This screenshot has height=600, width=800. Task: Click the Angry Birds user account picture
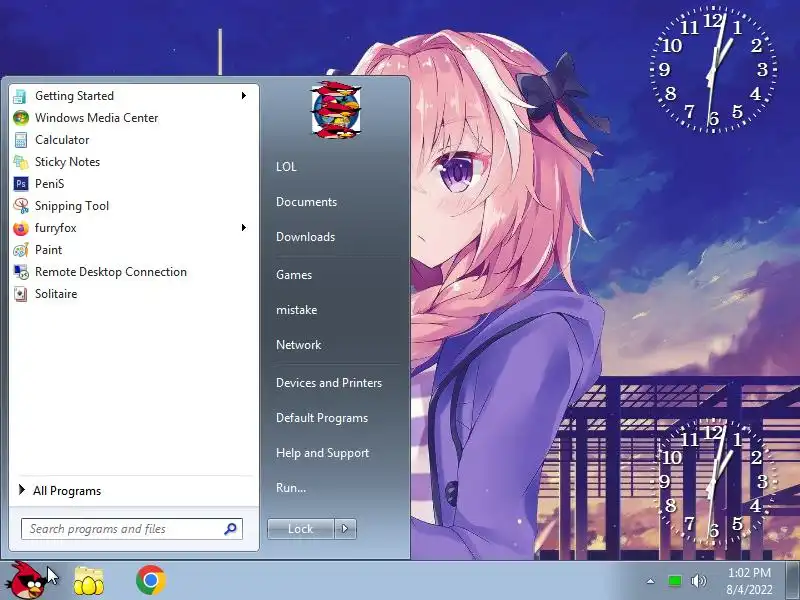[336, 110]
